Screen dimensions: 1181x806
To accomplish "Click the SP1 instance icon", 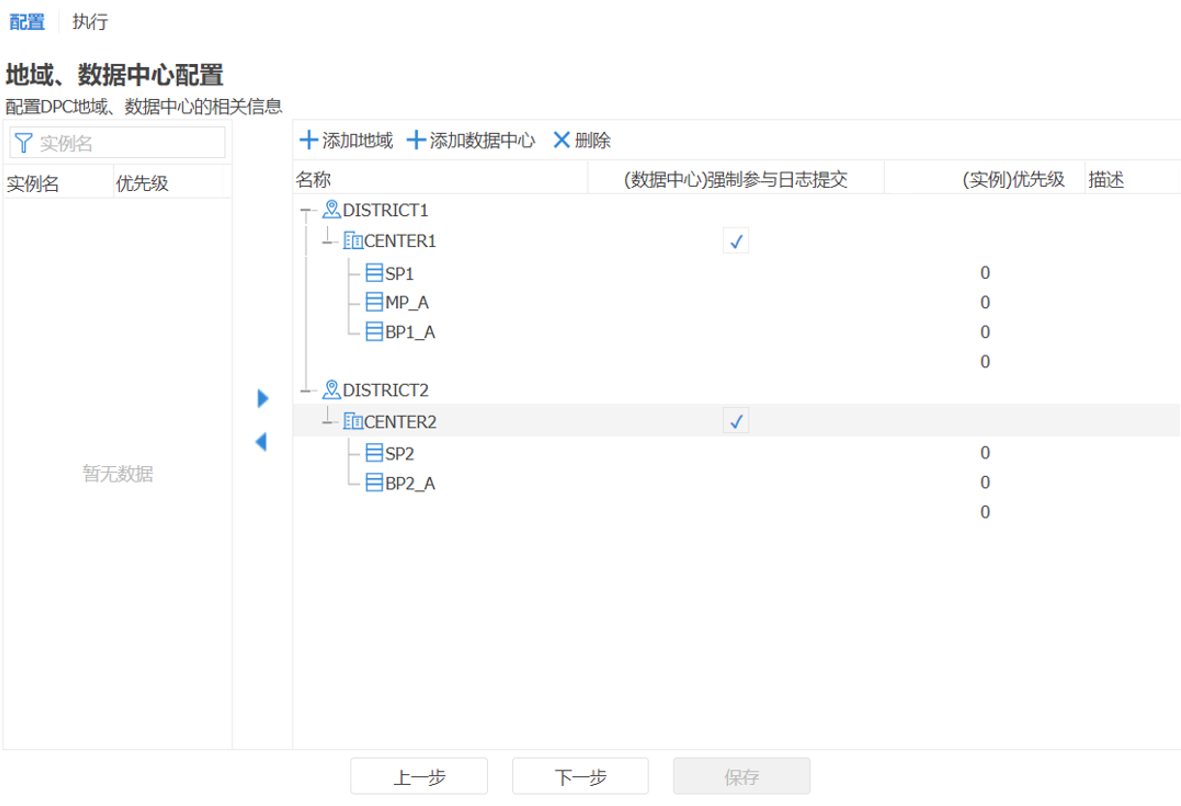I will pos(374,273).
